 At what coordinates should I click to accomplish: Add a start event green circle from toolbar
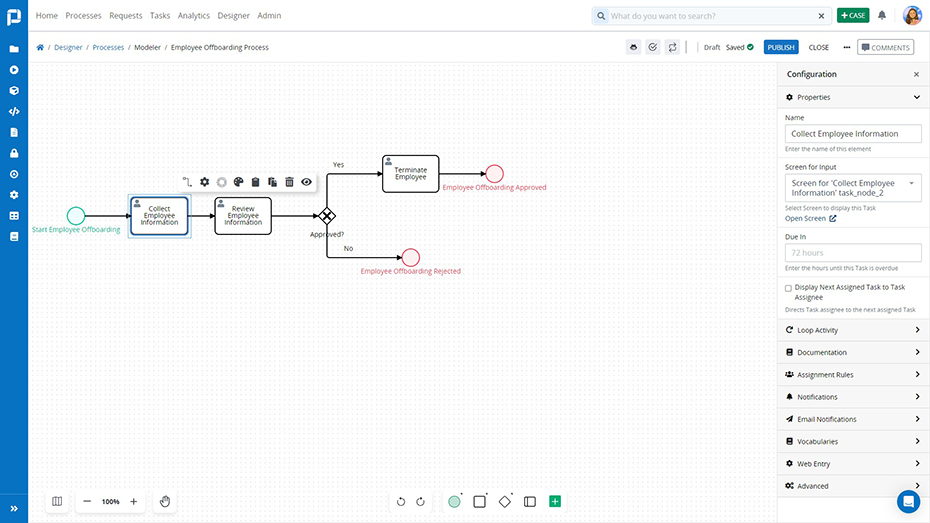(x=454, y=502)
